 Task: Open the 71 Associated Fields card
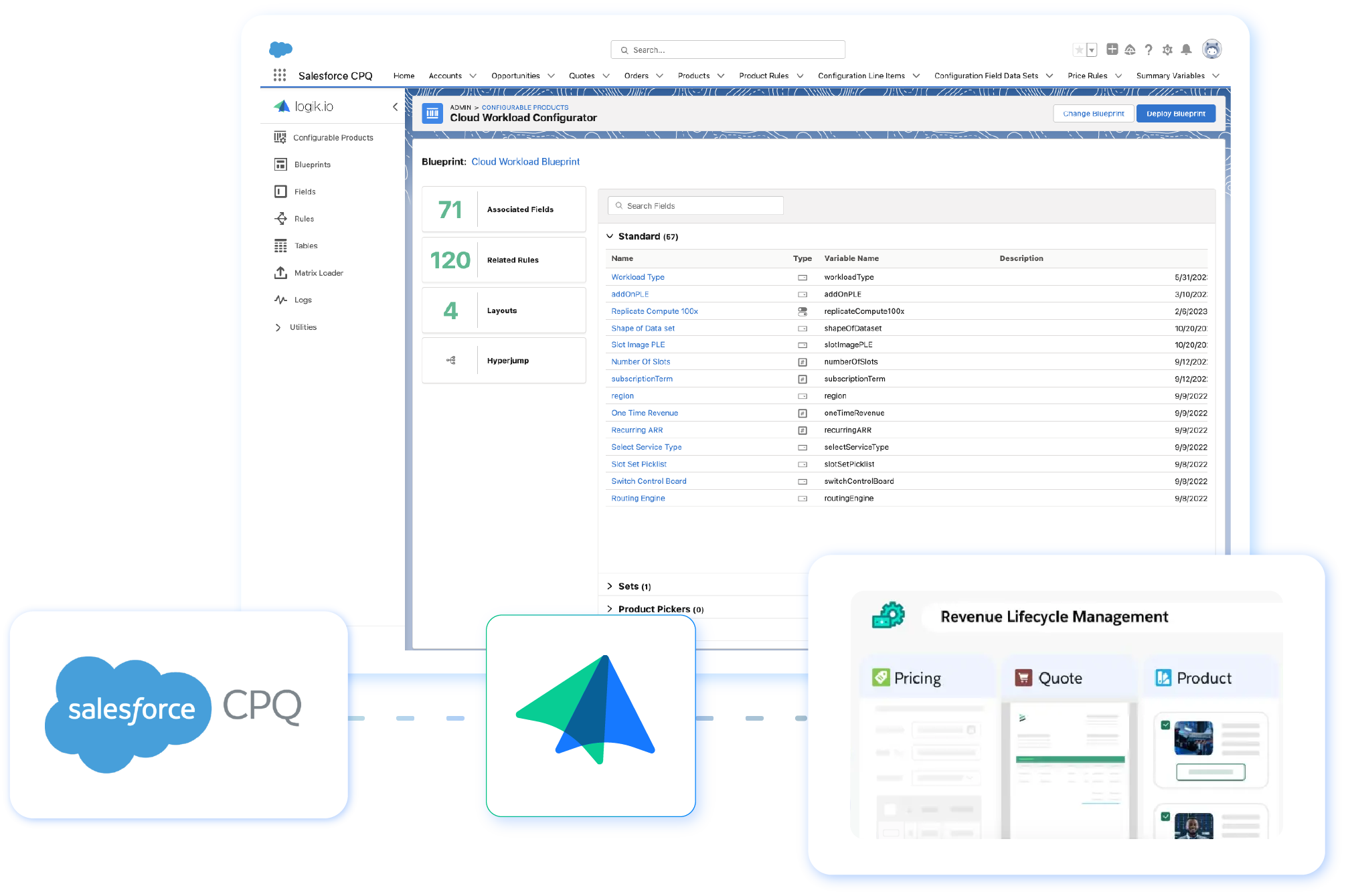click(x=504, y=209)
